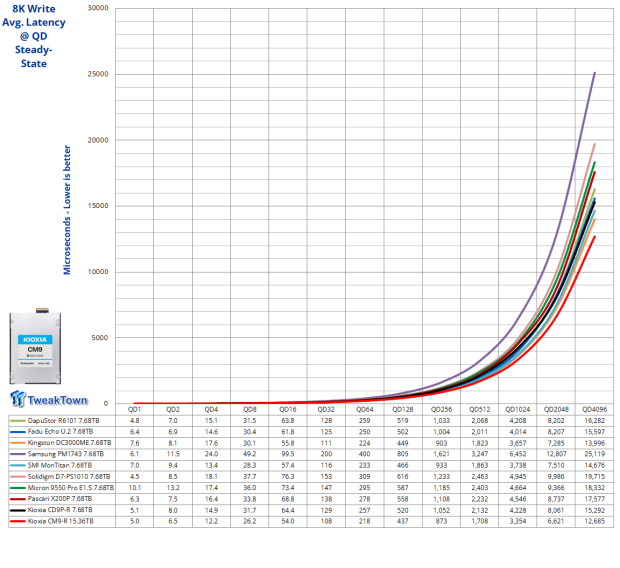Select the Micron 9550 Pro E1.S 7.68TB label
Viewport: 620px width, 568px height.
[x=71, y=488]
